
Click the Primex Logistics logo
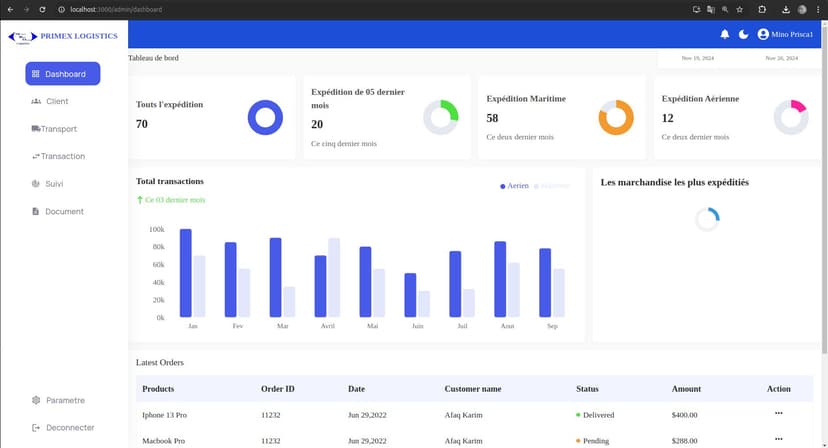62,37
